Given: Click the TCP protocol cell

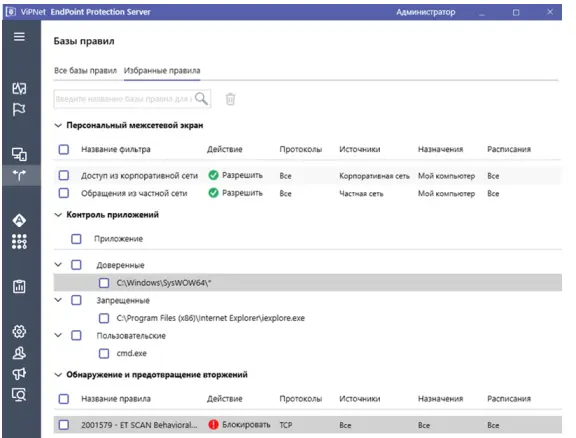Looking at the screenshot, I should coord(286,425).
